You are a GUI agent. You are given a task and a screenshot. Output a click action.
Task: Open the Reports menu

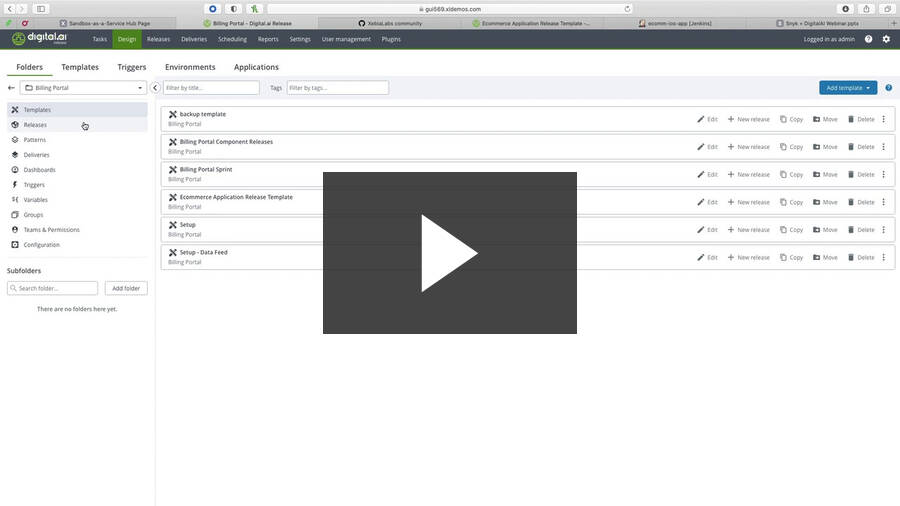(268, 39)
